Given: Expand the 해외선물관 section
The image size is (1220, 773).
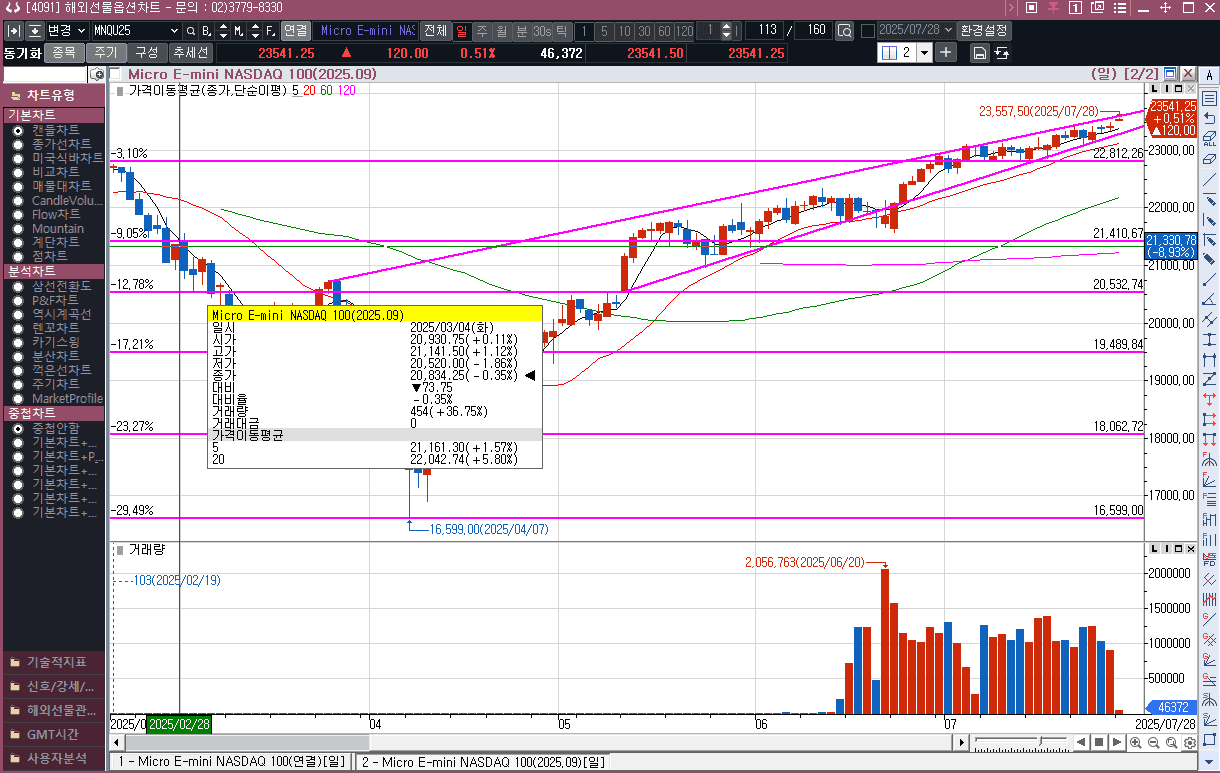Looking at the screenshot, I should 53,710.
